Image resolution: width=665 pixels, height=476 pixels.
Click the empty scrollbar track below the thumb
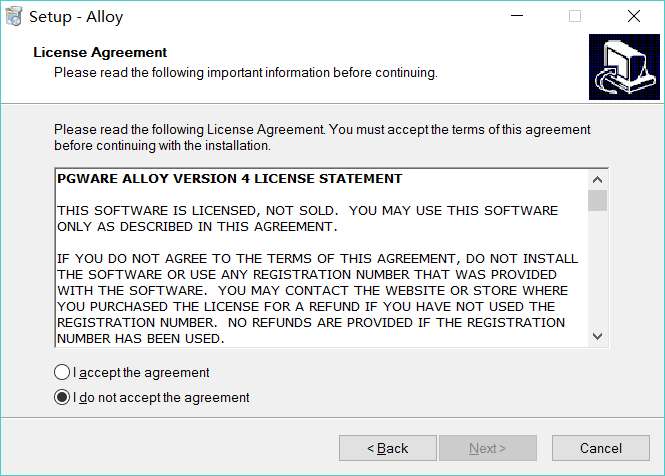(597, 269)
